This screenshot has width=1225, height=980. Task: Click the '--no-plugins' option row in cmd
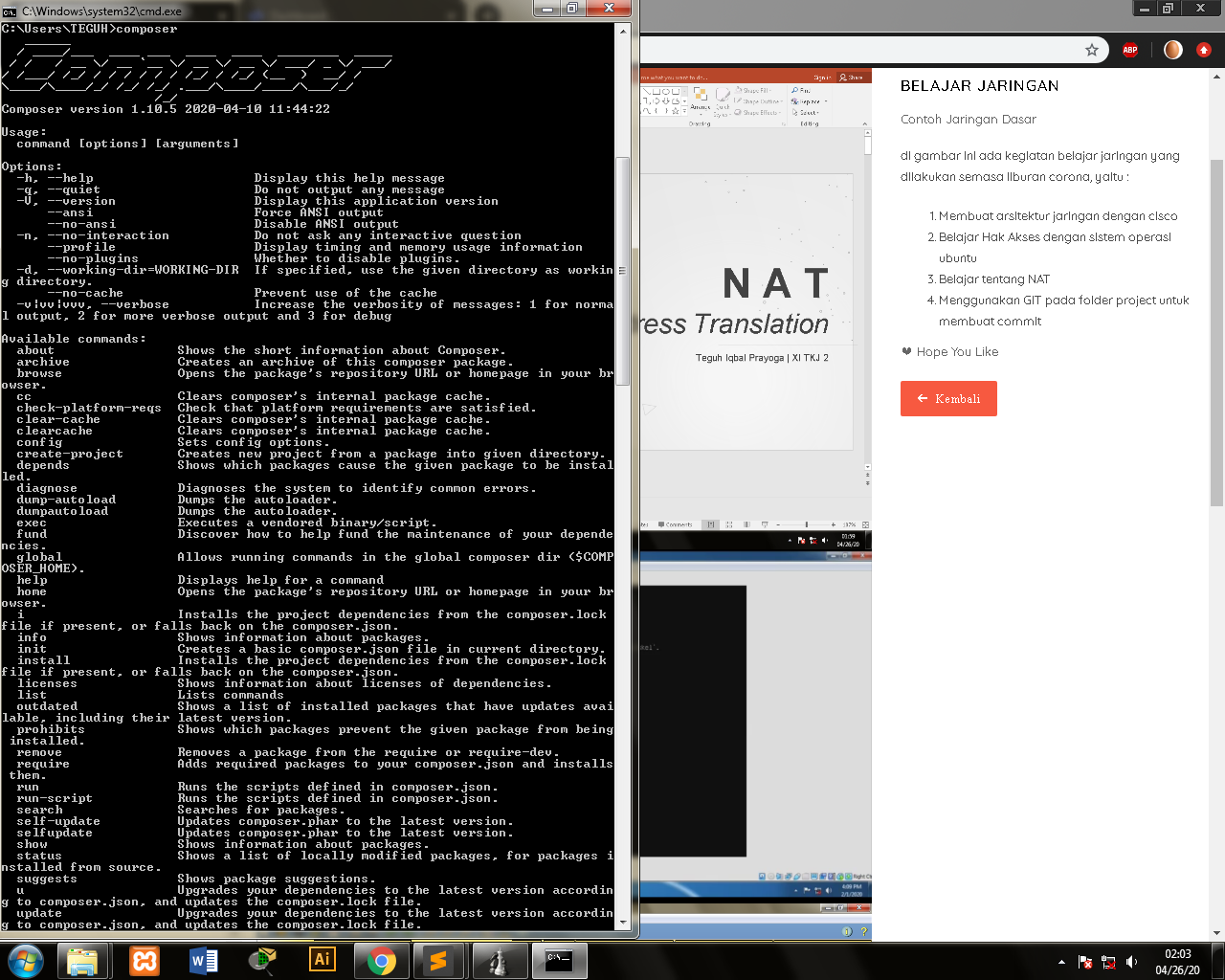254,258
